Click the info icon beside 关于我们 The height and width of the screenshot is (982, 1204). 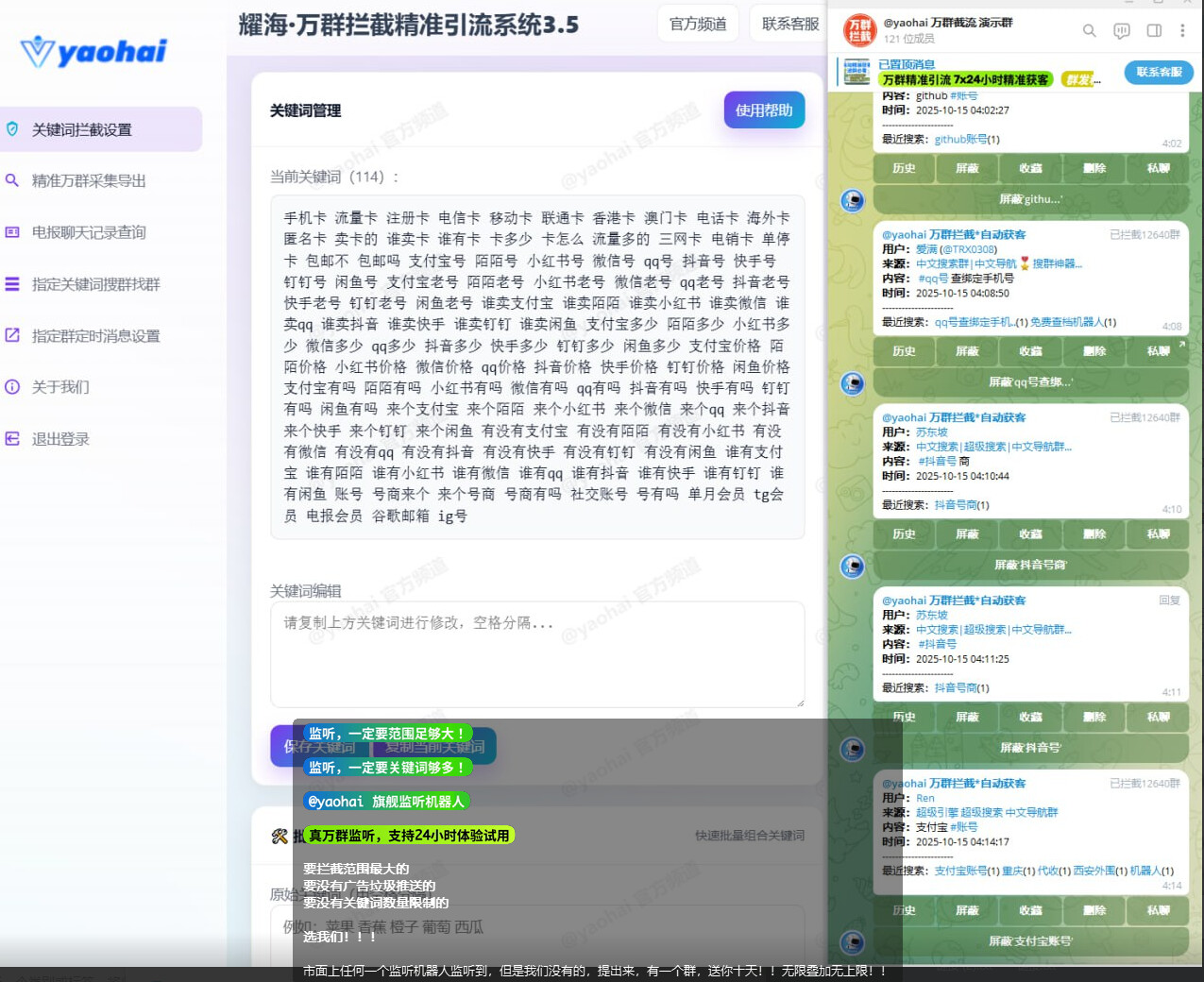[x=12, y=387]
